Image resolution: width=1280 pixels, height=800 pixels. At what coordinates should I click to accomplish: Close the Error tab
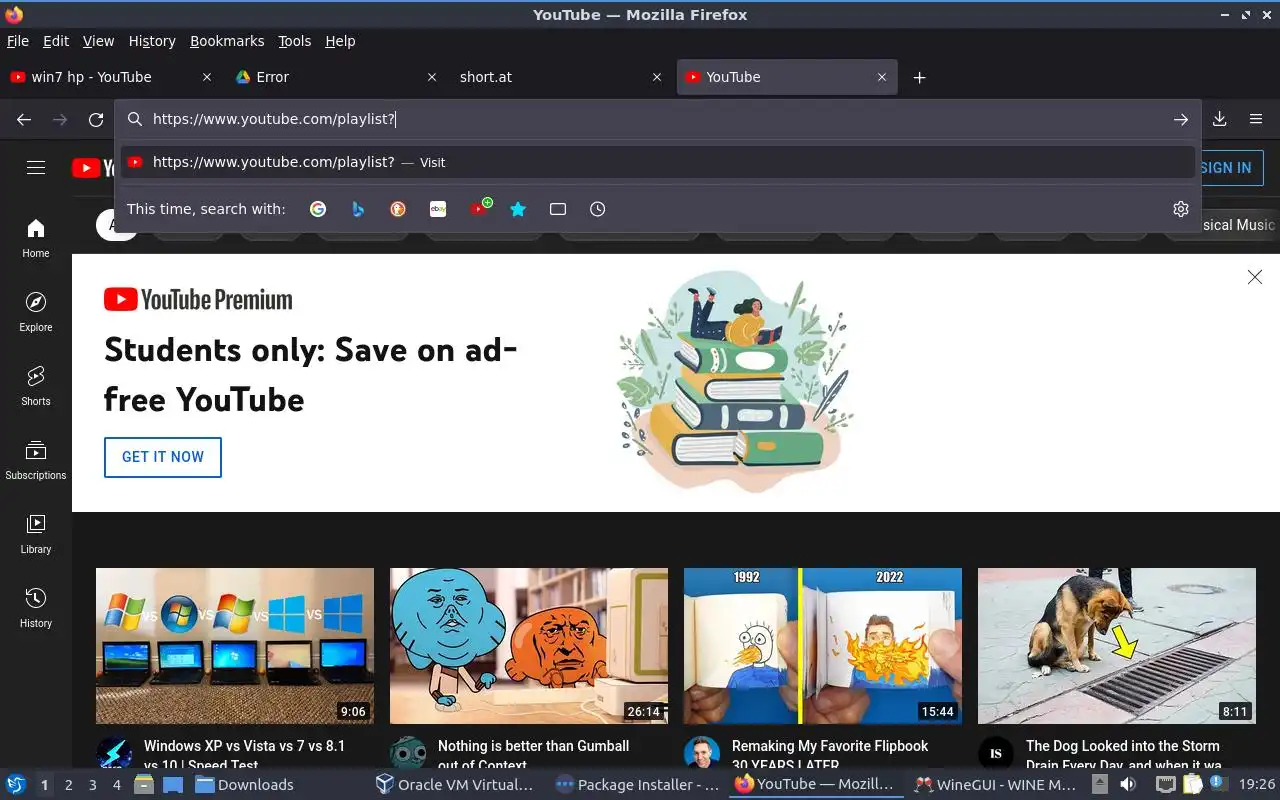(432, 77)
